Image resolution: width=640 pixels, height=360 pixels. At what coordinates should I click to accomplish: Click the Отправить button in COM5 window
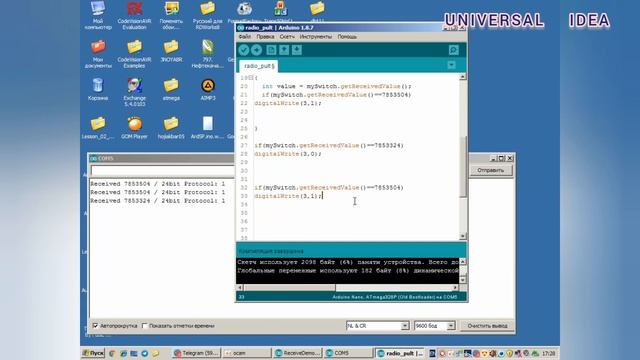point(490,170)
